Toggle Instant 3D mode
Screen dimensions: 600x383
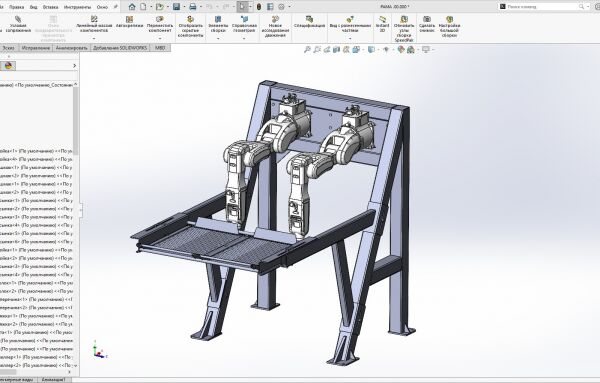click(382, 23)
